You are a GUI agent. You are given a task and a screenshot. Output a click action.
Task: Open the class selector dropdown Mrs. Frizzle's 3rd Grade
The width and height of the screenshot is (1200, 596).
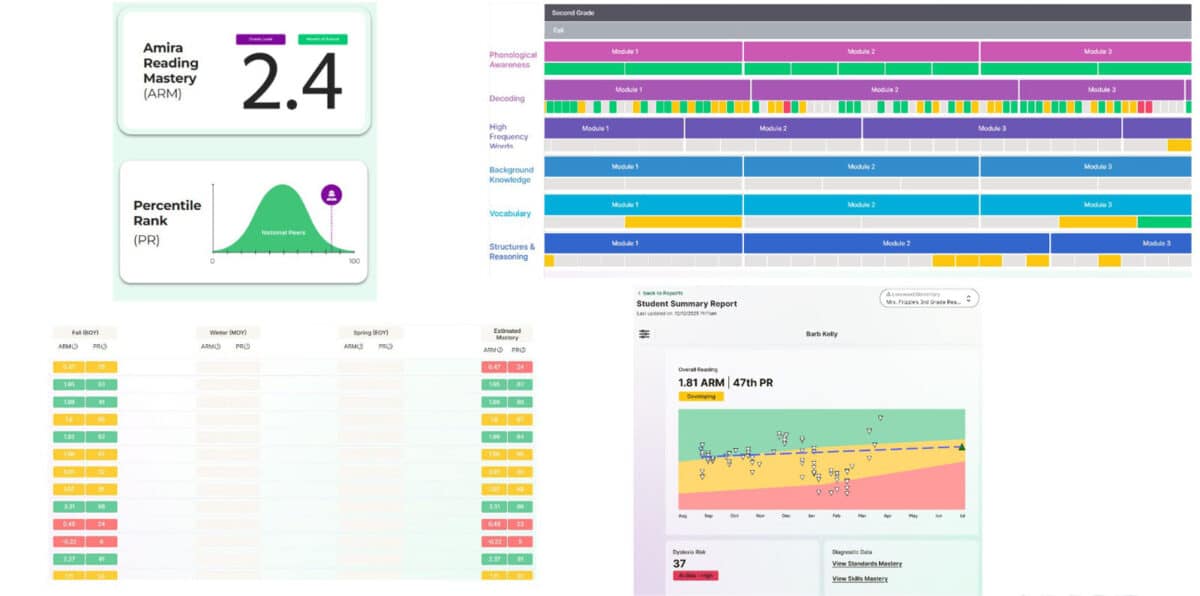(929, 299)
